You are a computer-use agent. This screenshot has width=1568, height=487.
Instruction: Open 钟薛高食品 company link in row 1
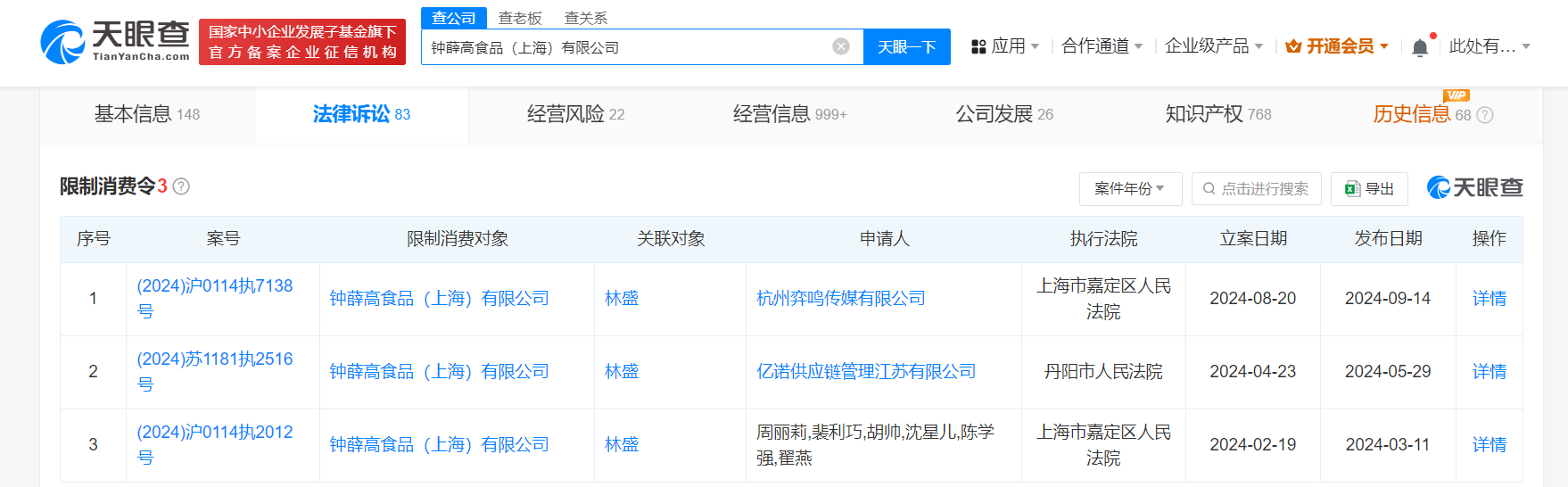click(439, 299)
